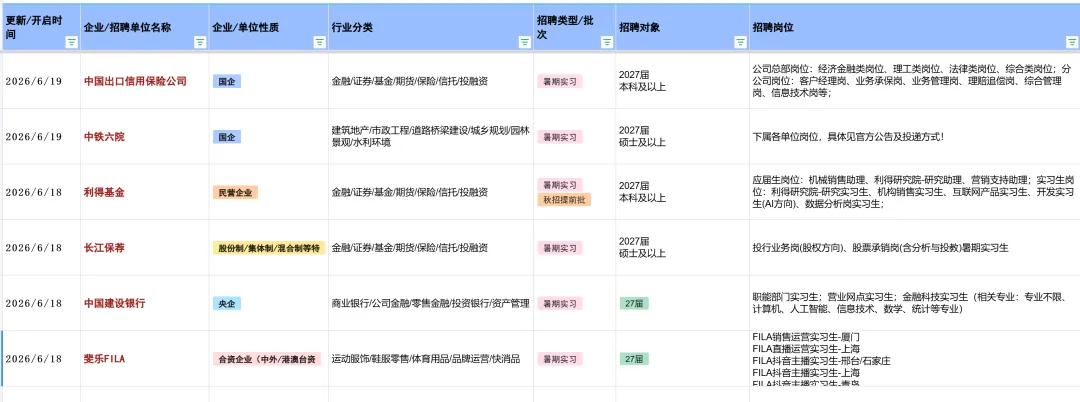1080x402 pixels.
Task: Click the 秋招提前批 tag for 利得基金
Action: [x=564, y=200]
